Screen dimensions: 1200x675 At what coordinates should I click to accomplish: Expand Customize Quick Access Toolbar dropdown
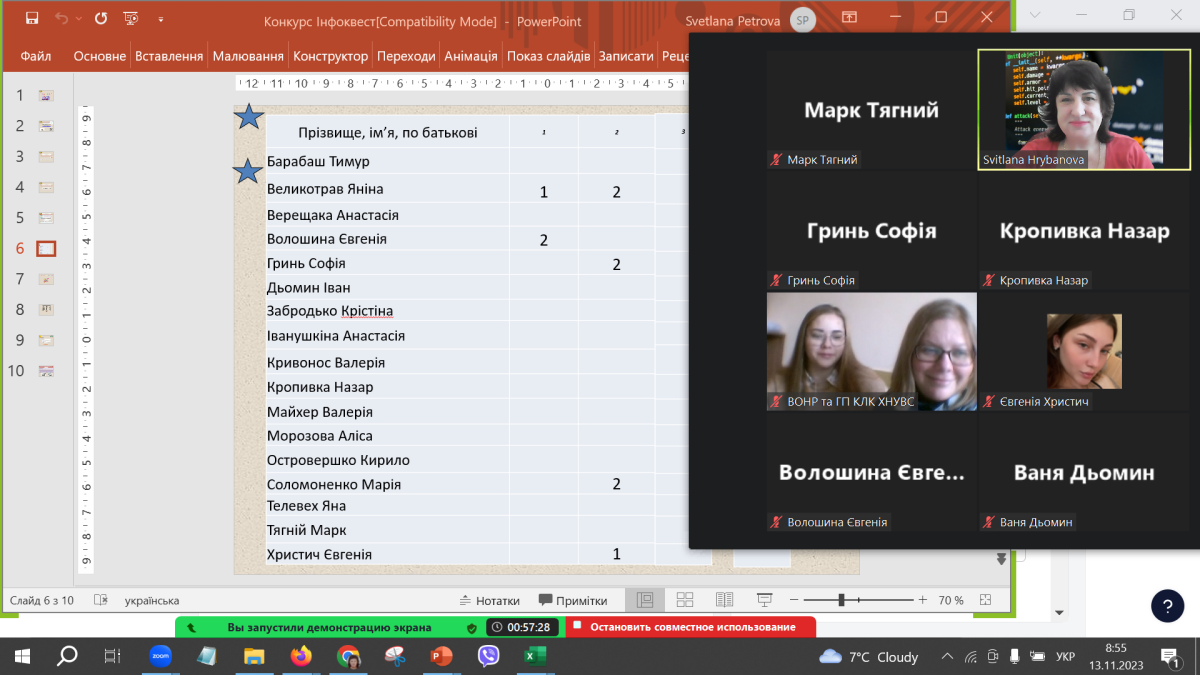(x=161, y=18)
